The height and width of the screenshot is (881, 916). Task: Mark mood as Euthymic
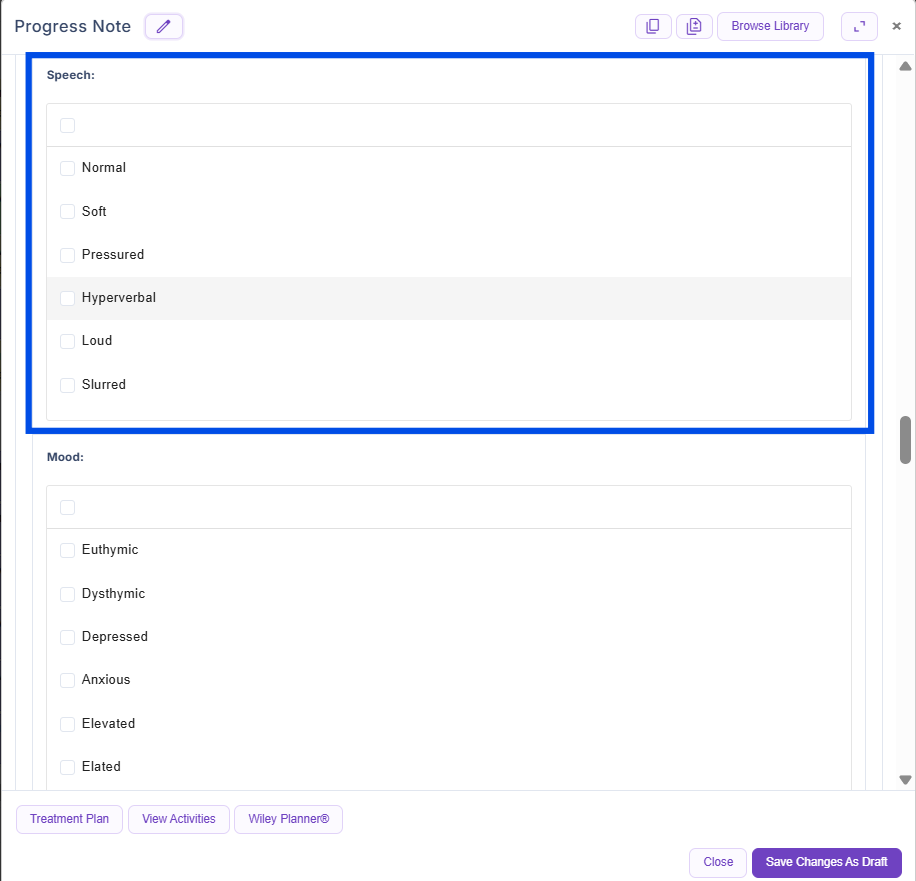(x=68, y=550)
